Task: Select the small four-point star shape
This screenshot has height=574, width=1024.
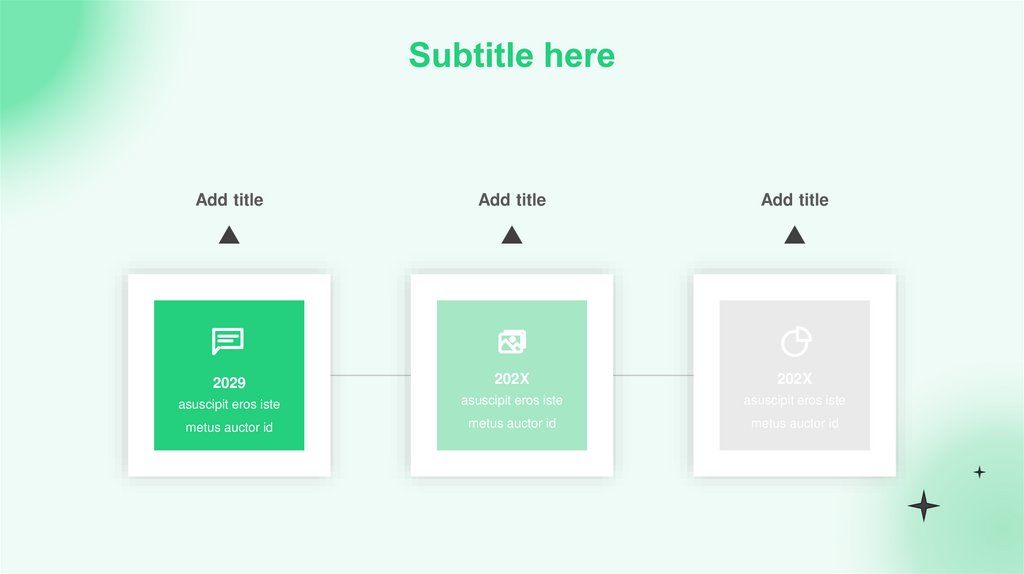Action: (x=979, y=472)
